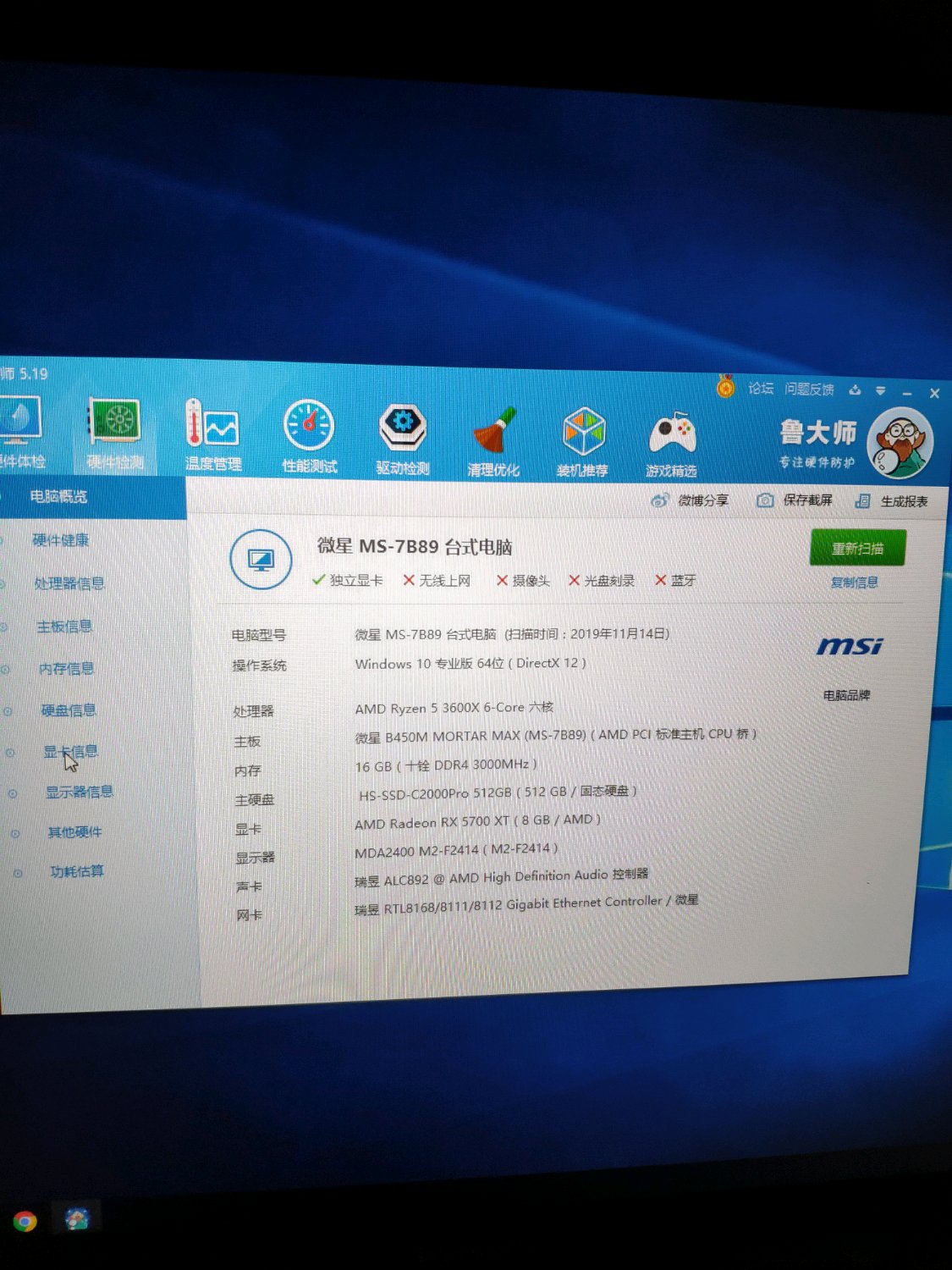Click the 摄像头 status indicator
Screen dimensions: 952x1270
click(x=523, y=581)
